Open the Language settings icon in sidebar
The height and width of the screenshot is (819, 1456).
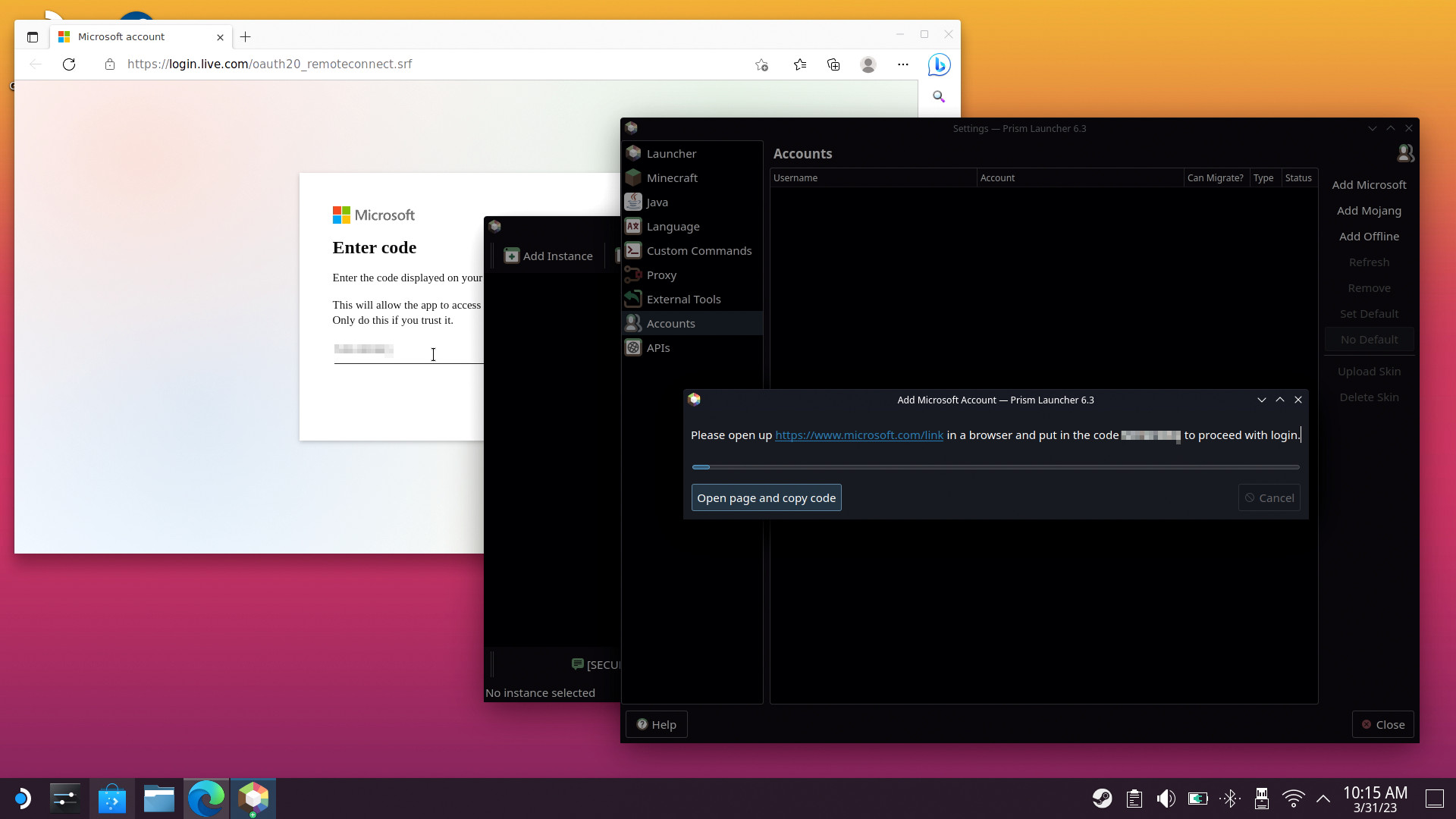(x=633, y=226)
